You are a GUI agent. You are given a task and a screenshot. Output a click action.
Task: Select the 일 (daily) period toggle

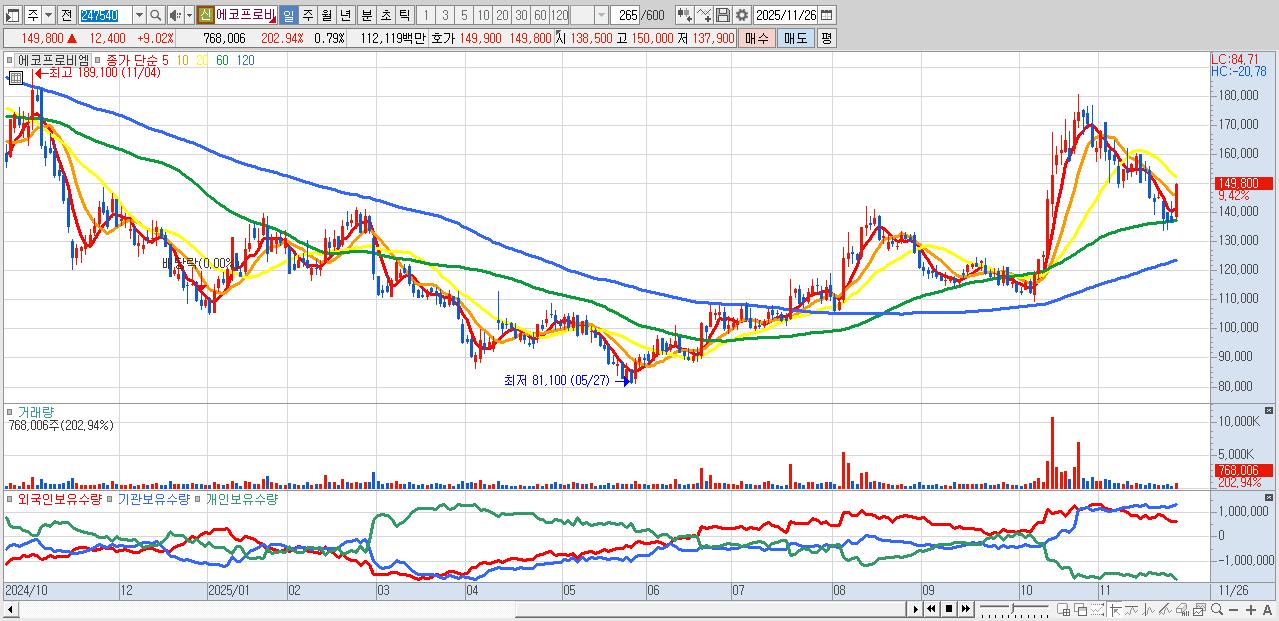[x=288, y=15]
